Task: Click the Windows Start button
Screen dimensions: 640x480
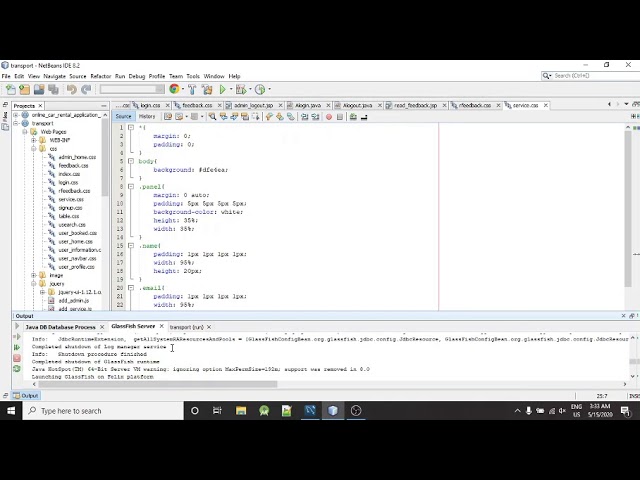Action: pos(11,411)
